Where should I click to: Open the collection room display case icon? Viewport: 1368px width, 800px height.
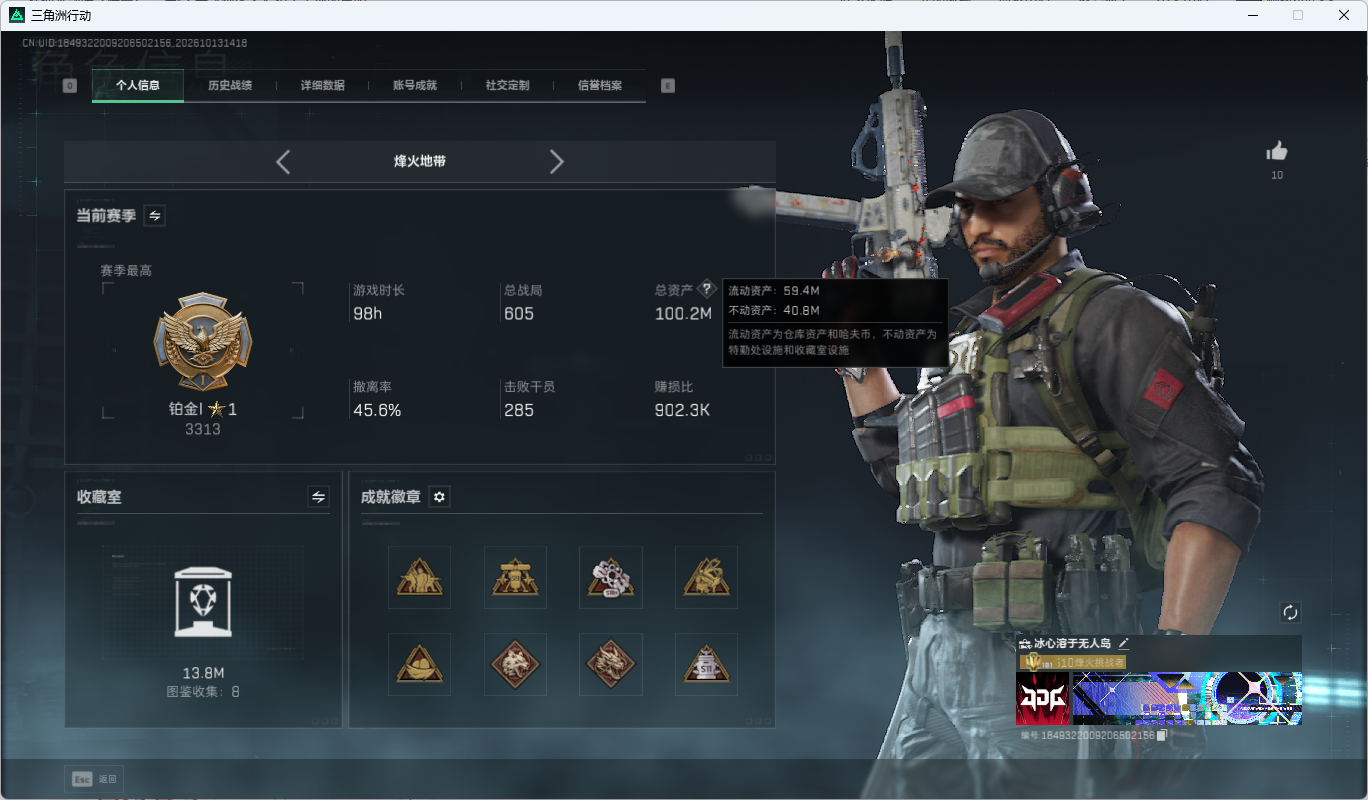[202, 602]
